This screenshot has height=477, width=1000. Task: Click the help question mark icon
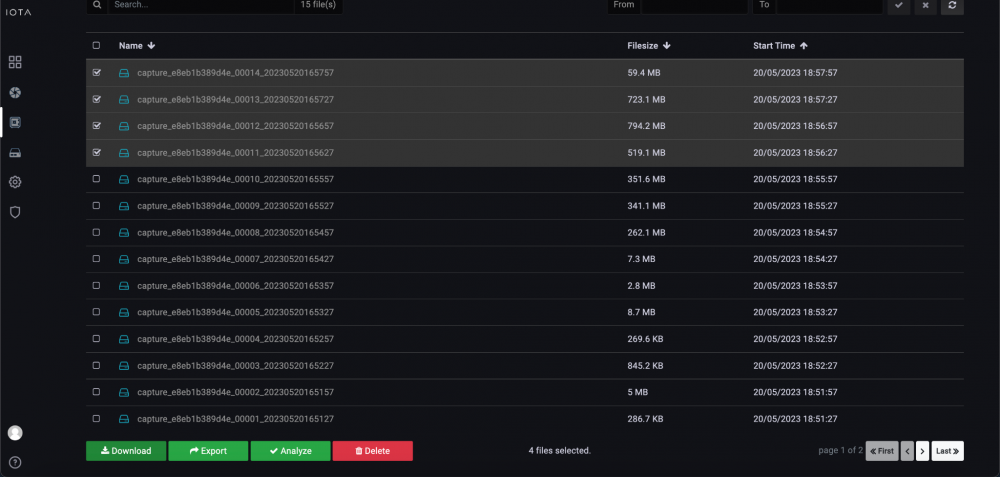tap(15, 462)
